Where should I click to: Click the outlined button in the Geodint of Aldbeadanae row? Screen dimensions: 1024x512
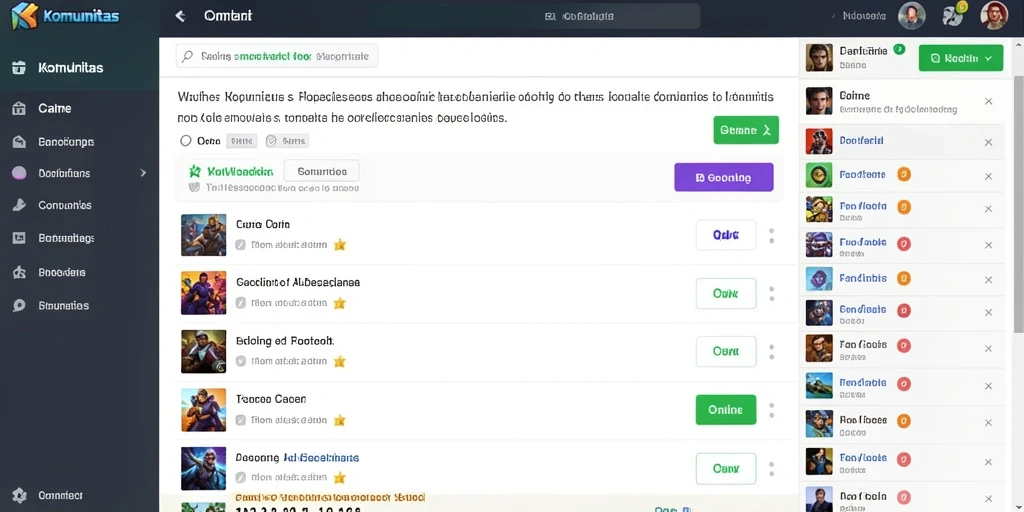coord(726,294)
